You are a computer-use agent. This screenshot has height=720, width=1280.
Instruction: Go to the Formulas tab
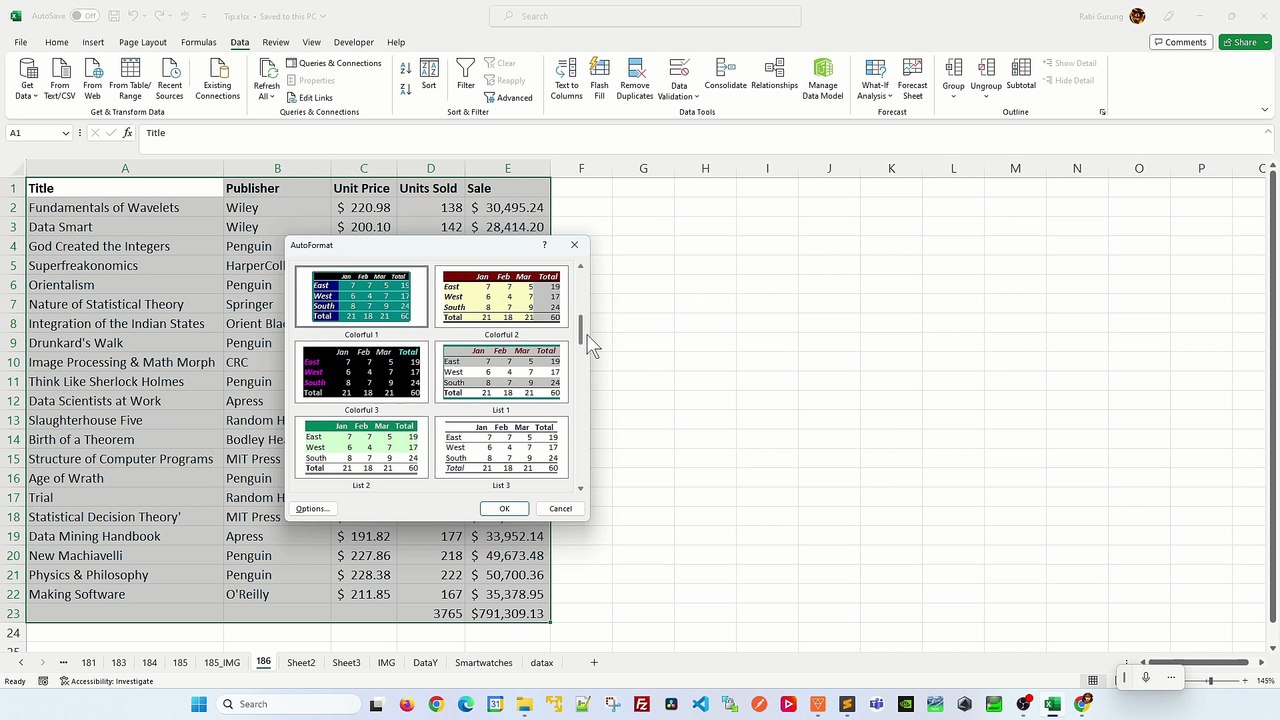click(x=198, y=42)
